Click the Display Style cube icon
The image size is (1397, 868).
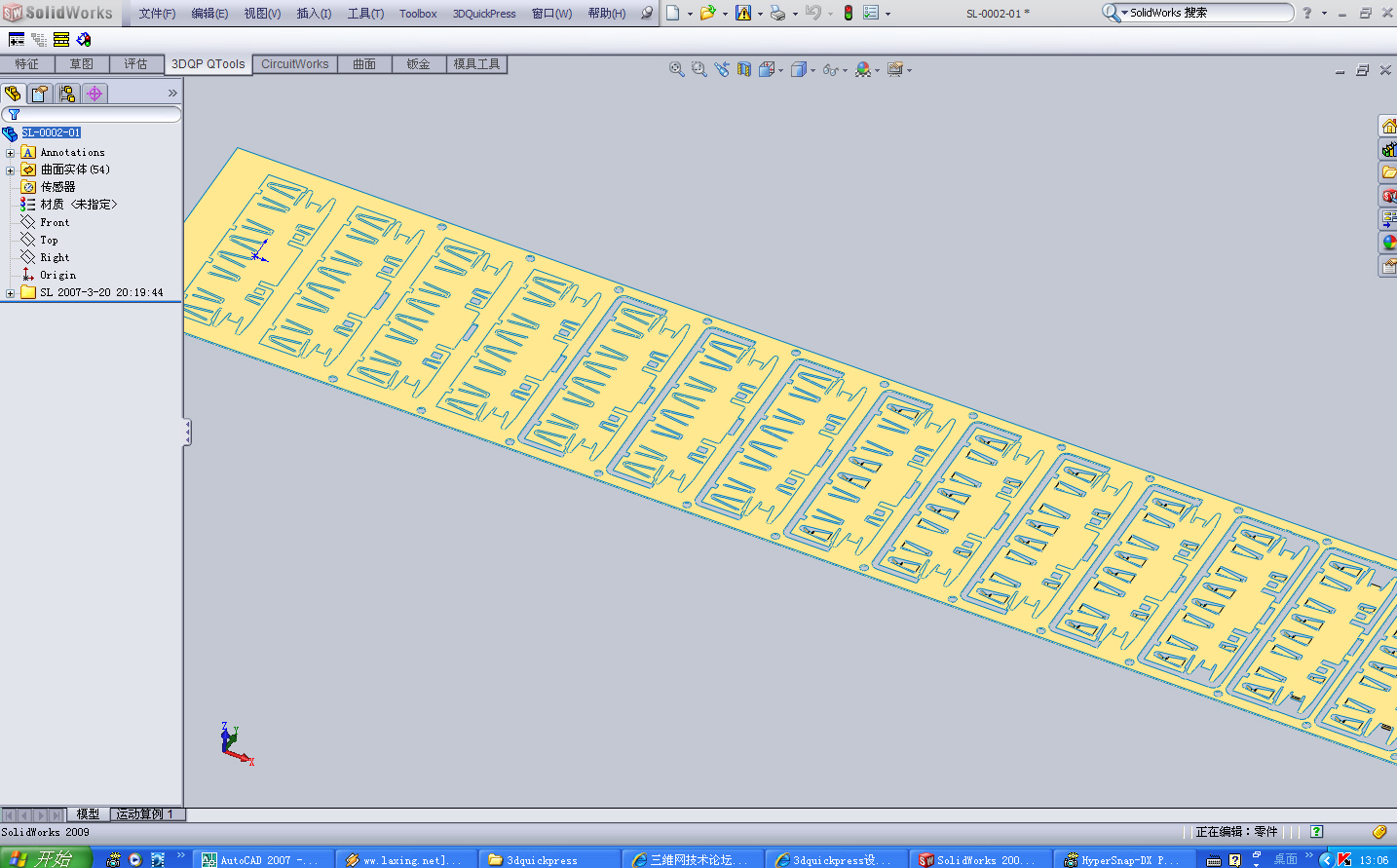[799, 69]
